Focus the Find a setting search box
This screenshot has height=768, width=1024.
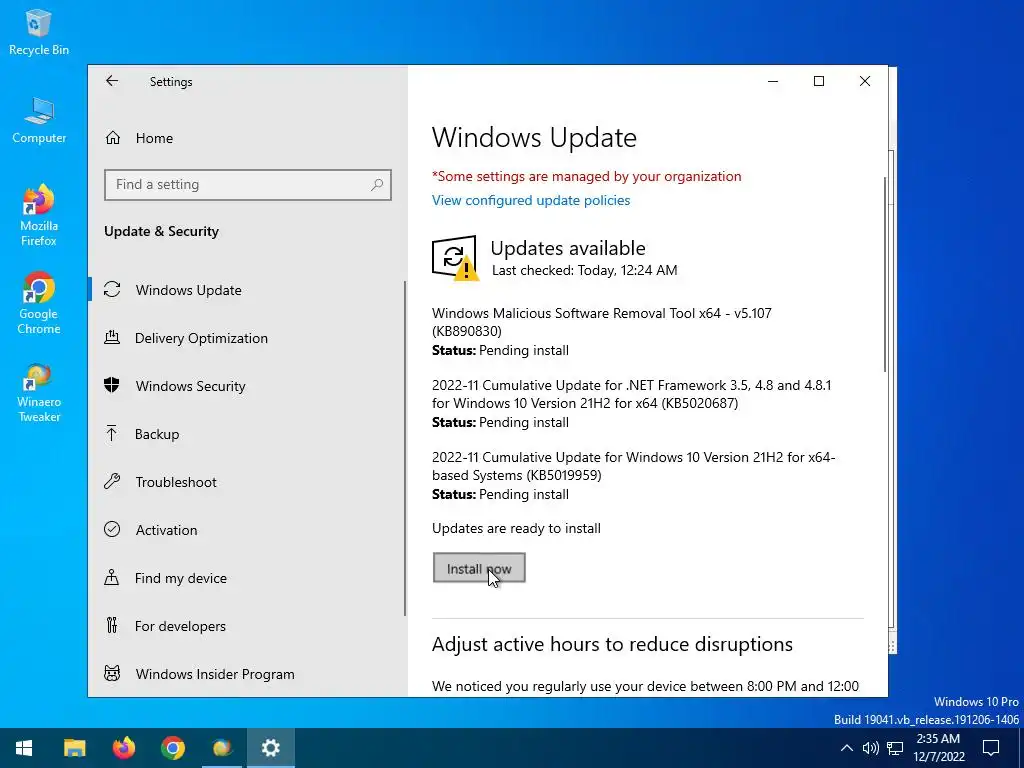248,185
